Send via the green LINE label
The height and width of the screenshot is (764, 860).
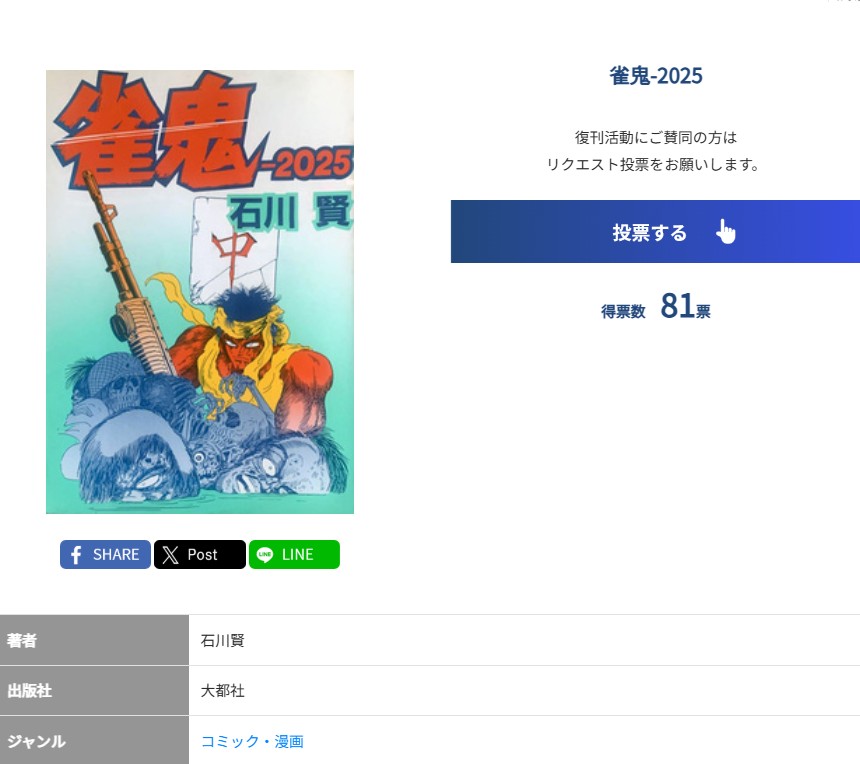(297, 554)
